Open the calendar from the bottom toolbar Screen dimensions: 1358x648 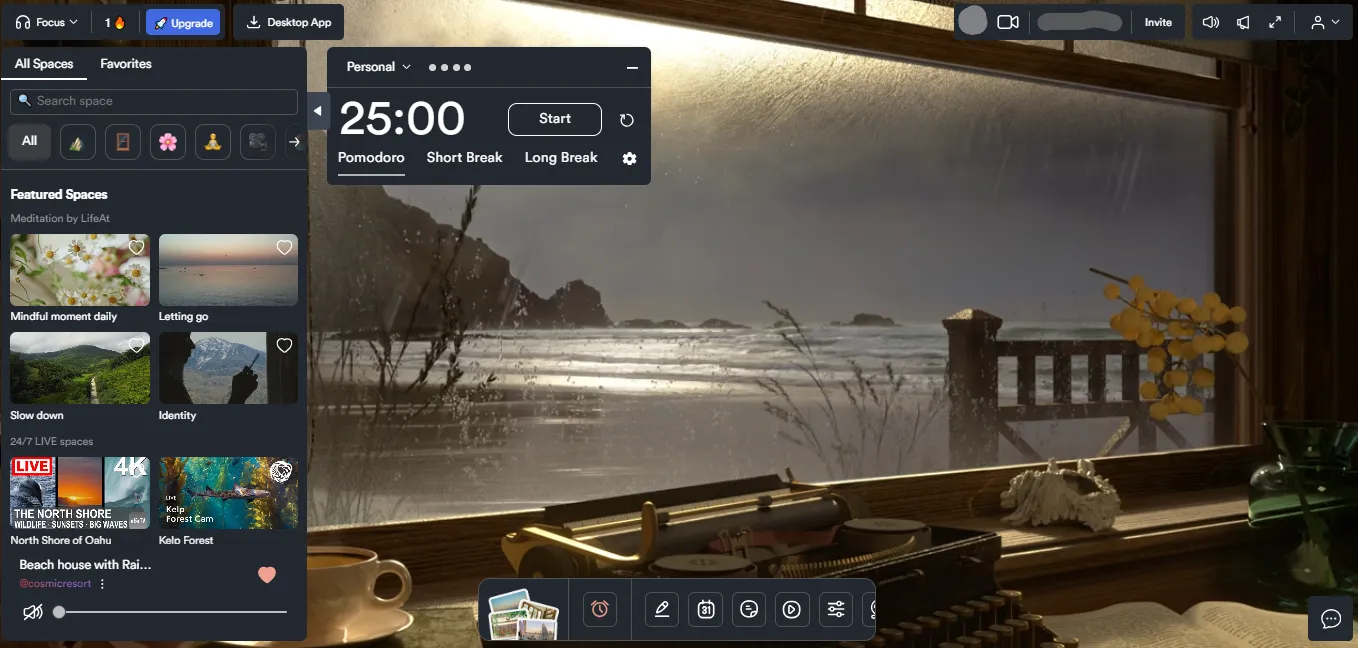[705, 609]
